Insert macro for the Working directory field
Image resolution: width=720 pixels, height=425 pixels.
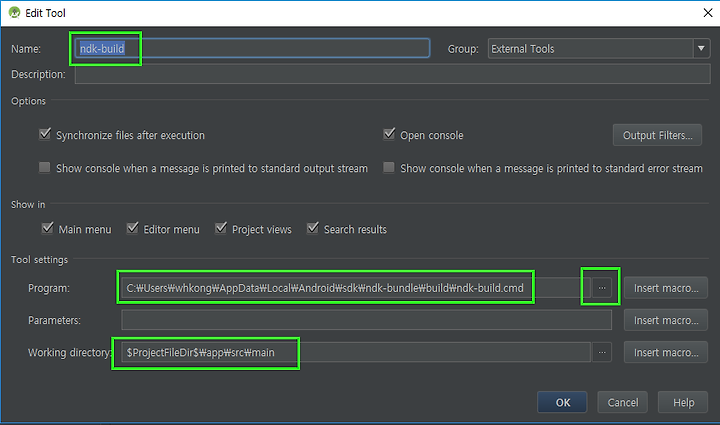(x=665, y=352)
